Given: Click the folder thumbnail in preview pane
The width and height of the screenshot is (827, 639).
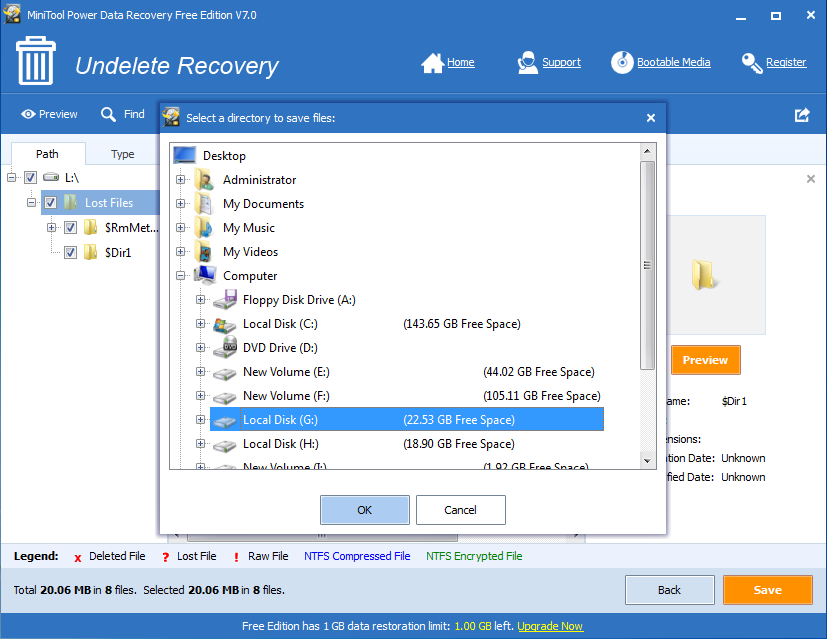Looking at the screenshot, I should click(703, 274).
